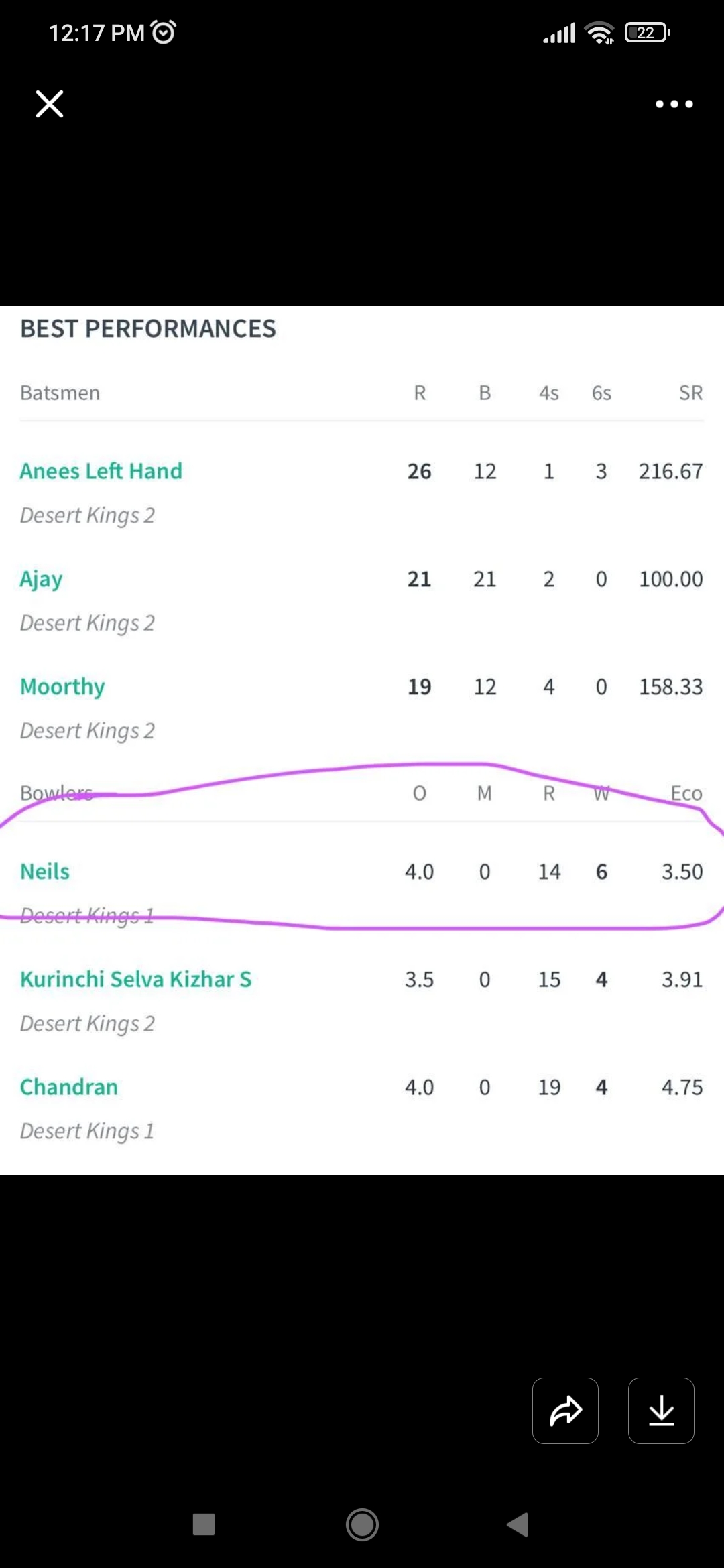Screen dimensions: 724x1568
Task: Open Neils bowler profile
Action: coord(45,872)
